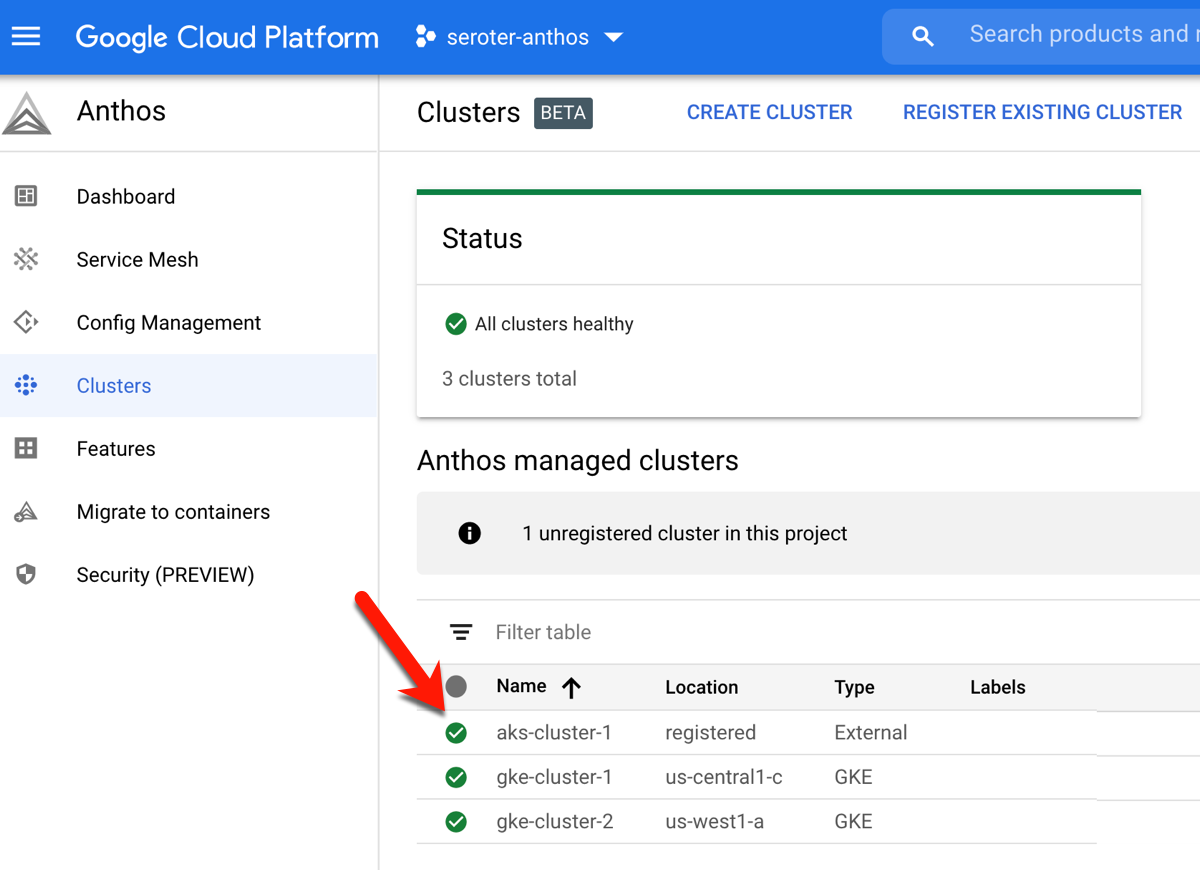Click the Migrate to containers icon

coord(26,512)
